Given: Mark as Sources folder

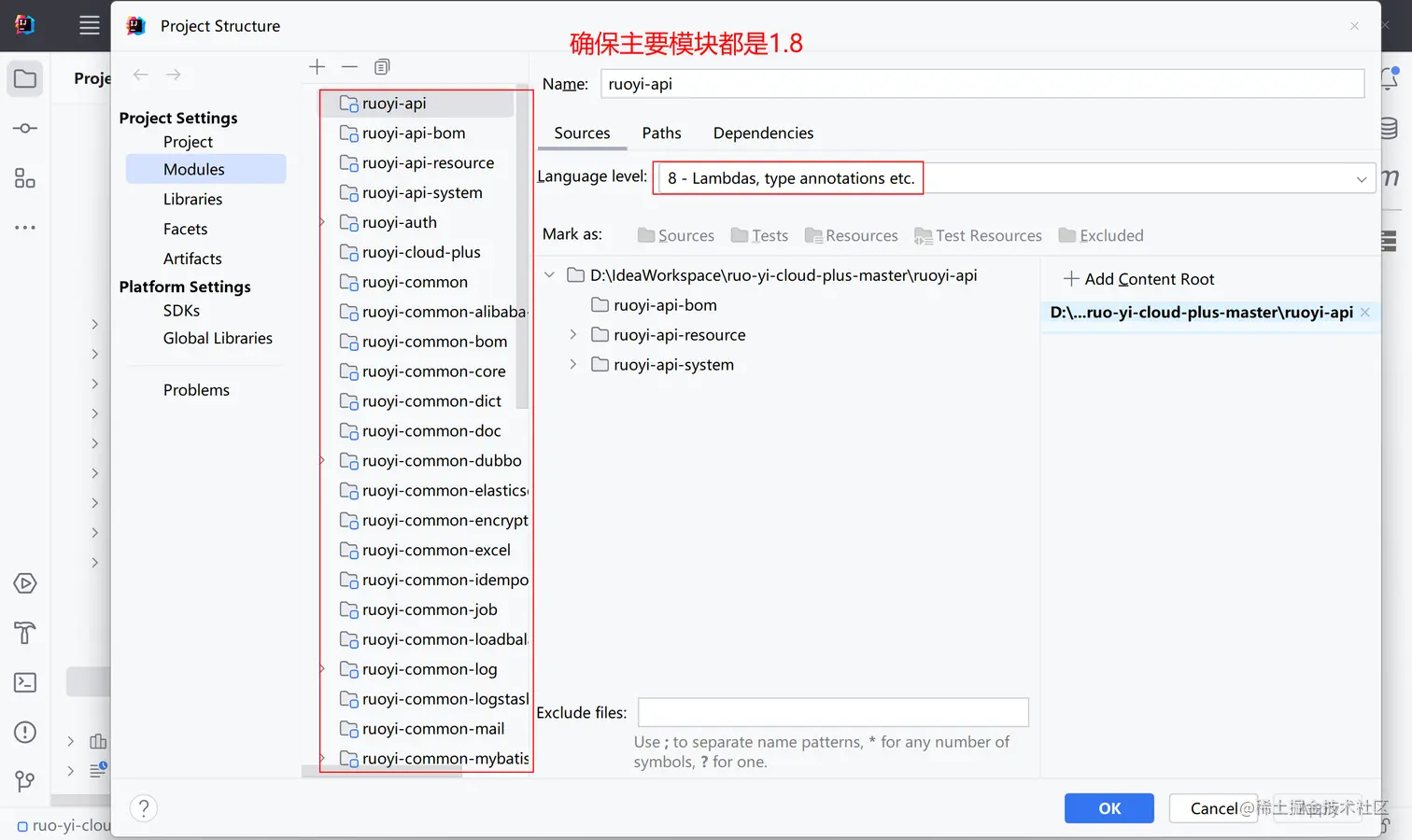Looking at the screenshot, I should pyautogui.click(x=676, y=235).
